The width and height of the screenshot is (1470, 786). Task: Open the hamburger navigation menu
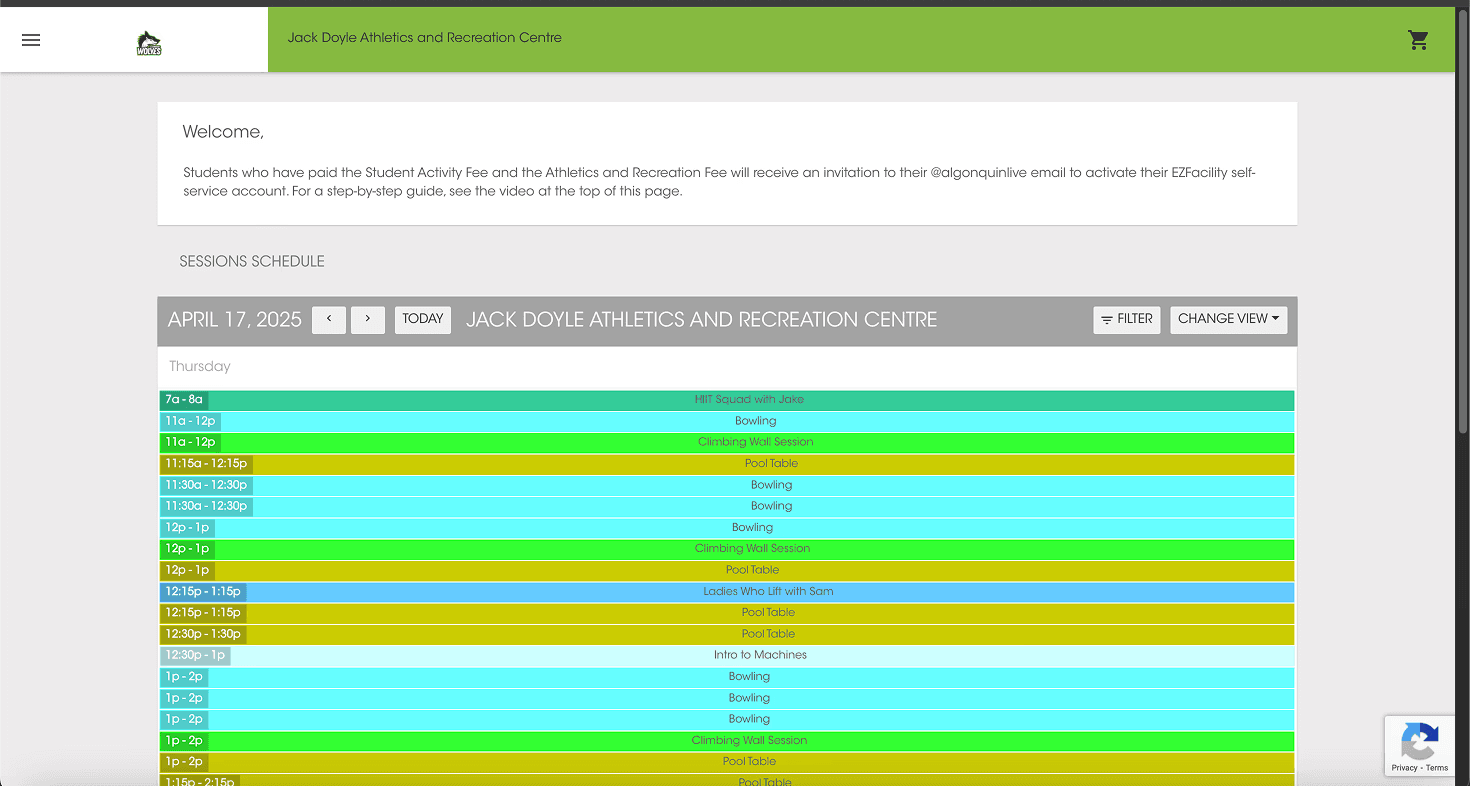click(x=31, y=40)
